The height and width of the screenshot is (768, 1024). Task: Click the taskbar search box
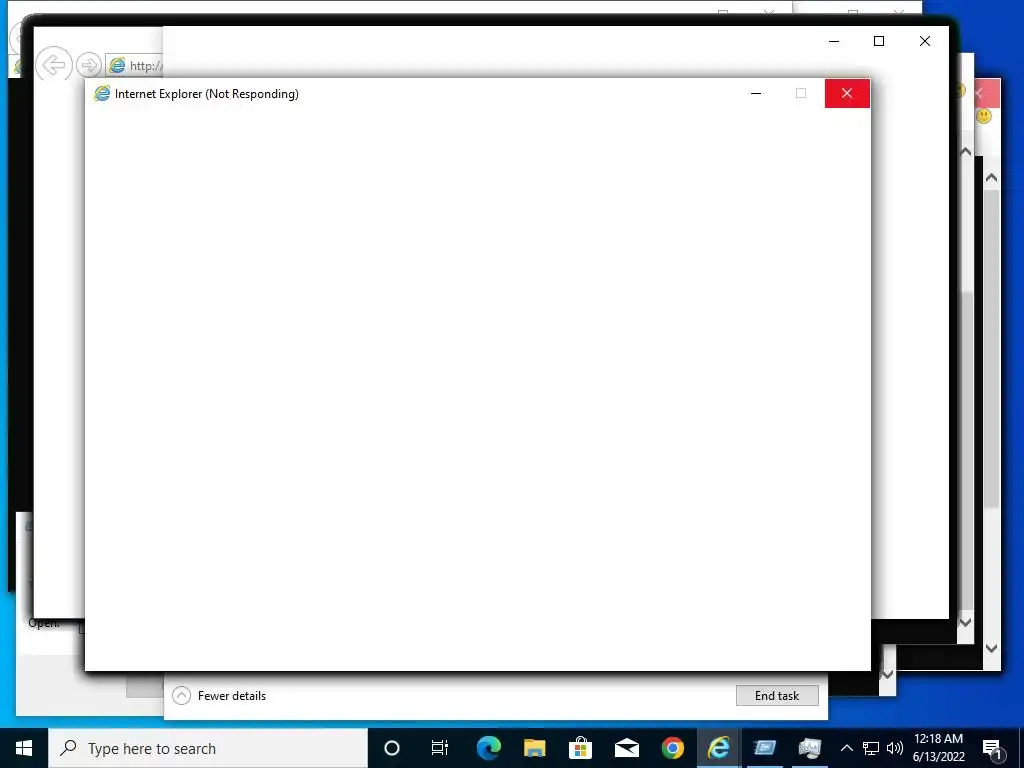click(208, 748)
